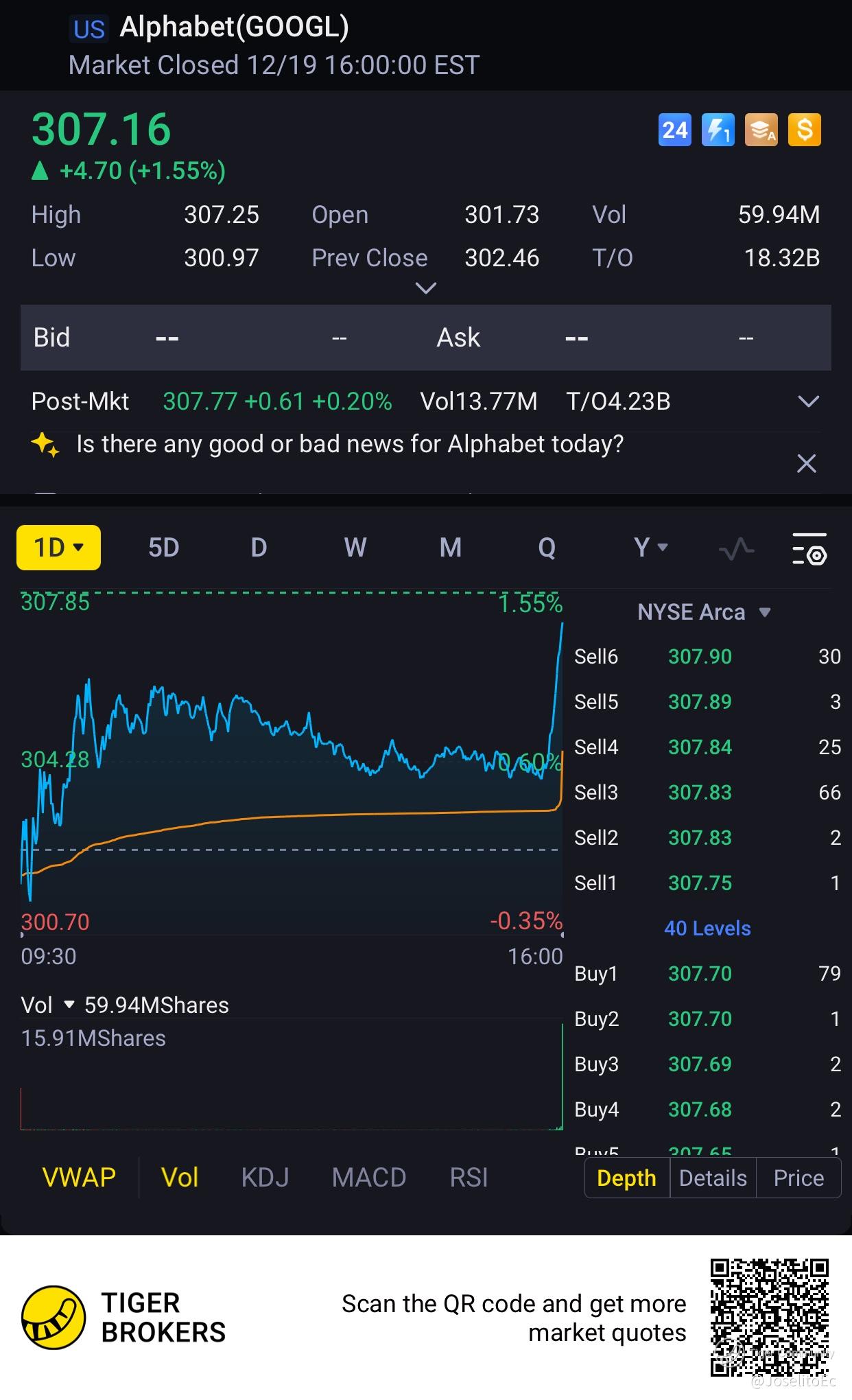Ask 'Is there any good or bad news for Alphabet today?'
This screenshot has width=852, height=1400.
pos(350,445)
